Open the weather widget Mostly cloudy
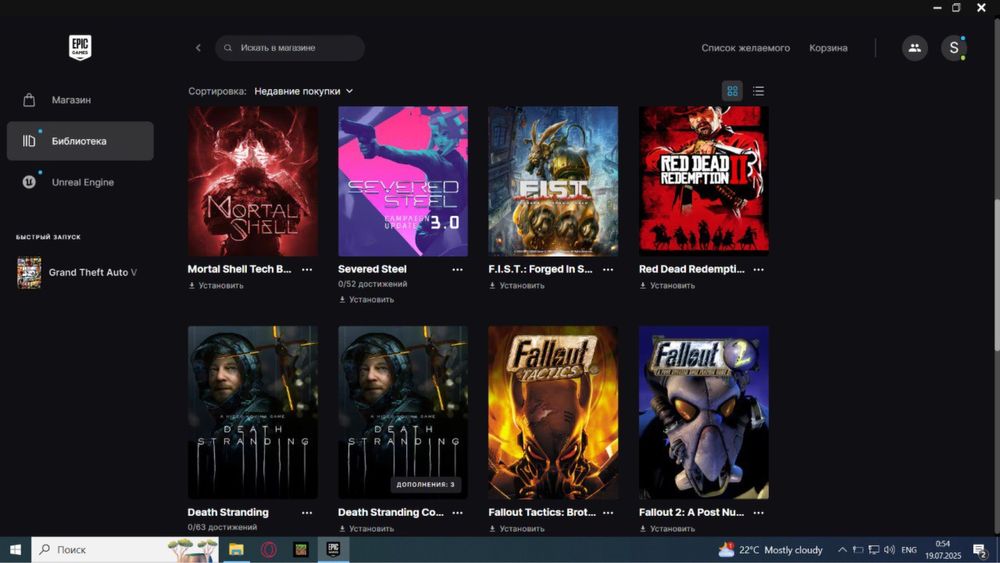1000x563 pixels. coord(770,550)
